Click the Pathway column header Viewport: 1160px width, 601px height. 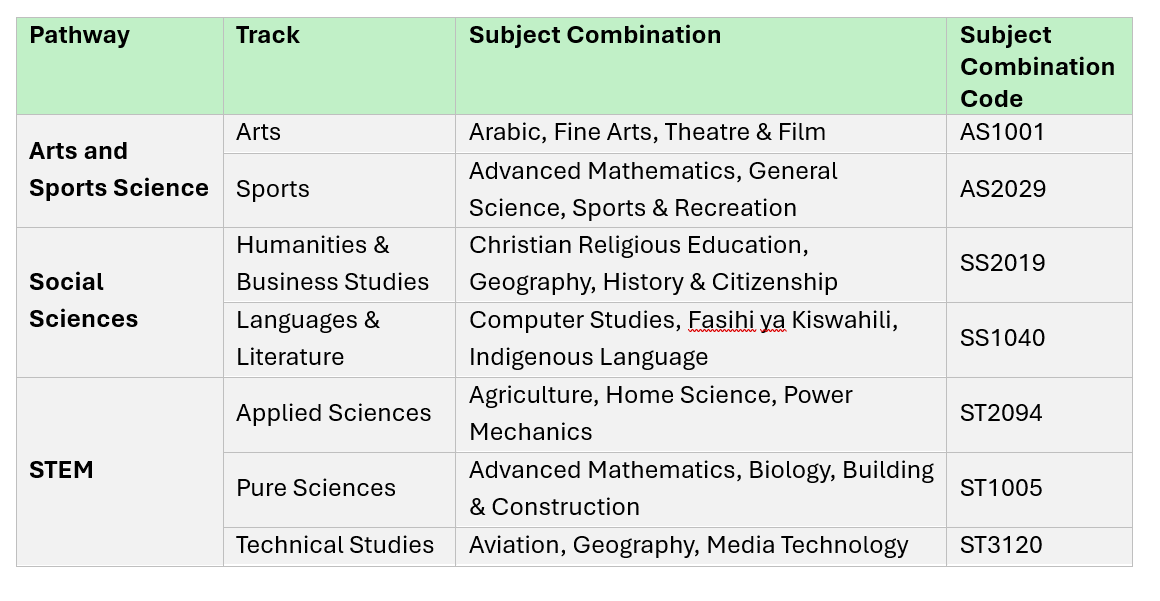[120, 66]
